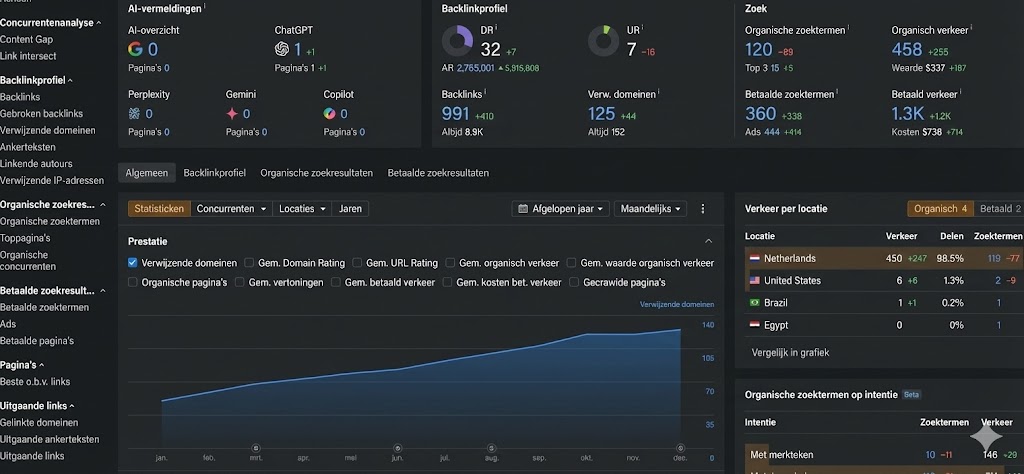Click the 125 Verw. domeinen value
The image size is (1024, 474).
tap(601, 114)
